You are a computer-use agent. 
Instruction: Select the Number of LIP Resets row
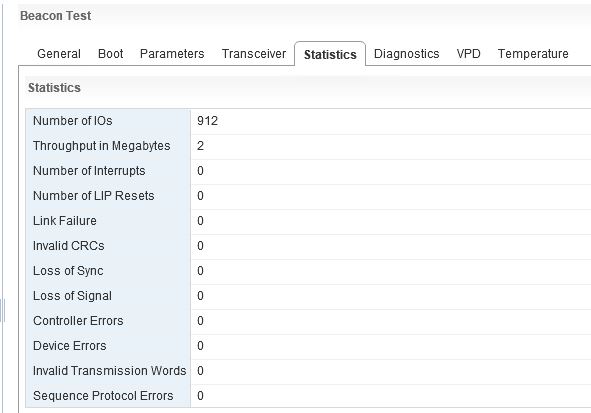coord(308,196)
